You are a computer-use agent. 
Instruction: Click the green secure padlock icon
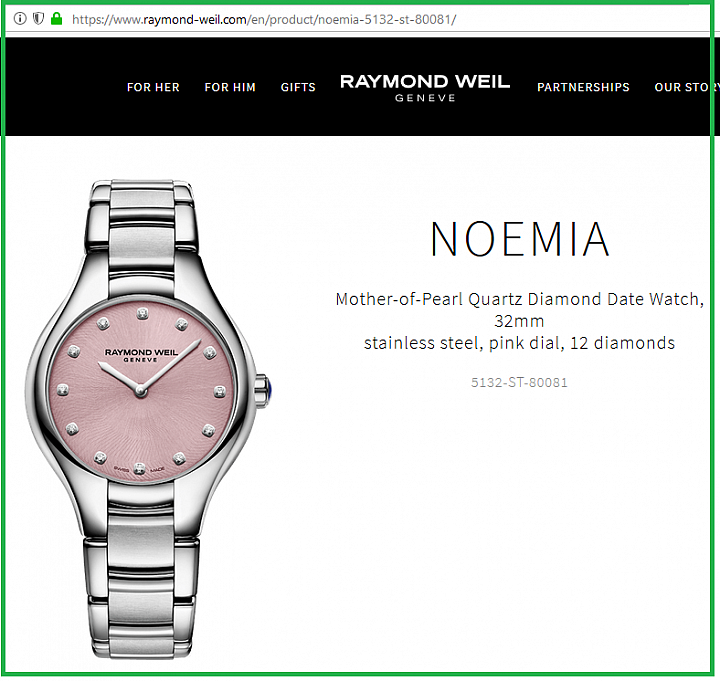pyautogui.click(x=56, y=19)
